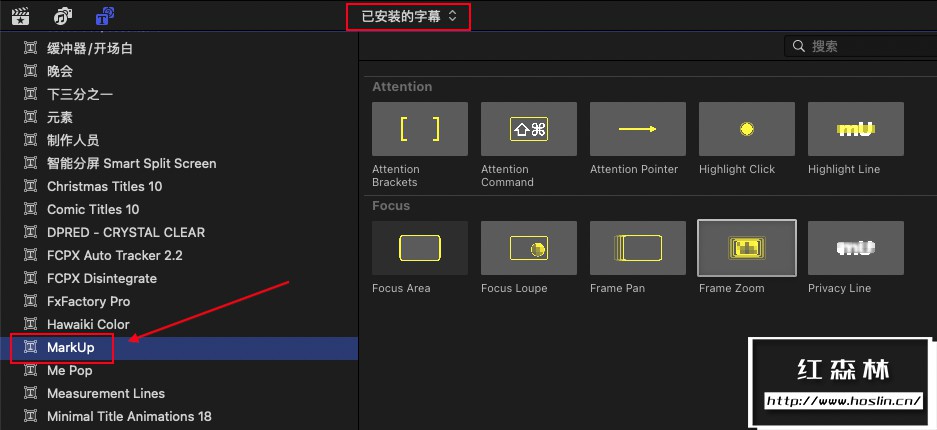
Task: Click the title icon beside FCPX Auto Tracker 2.2
Action: 30,255
